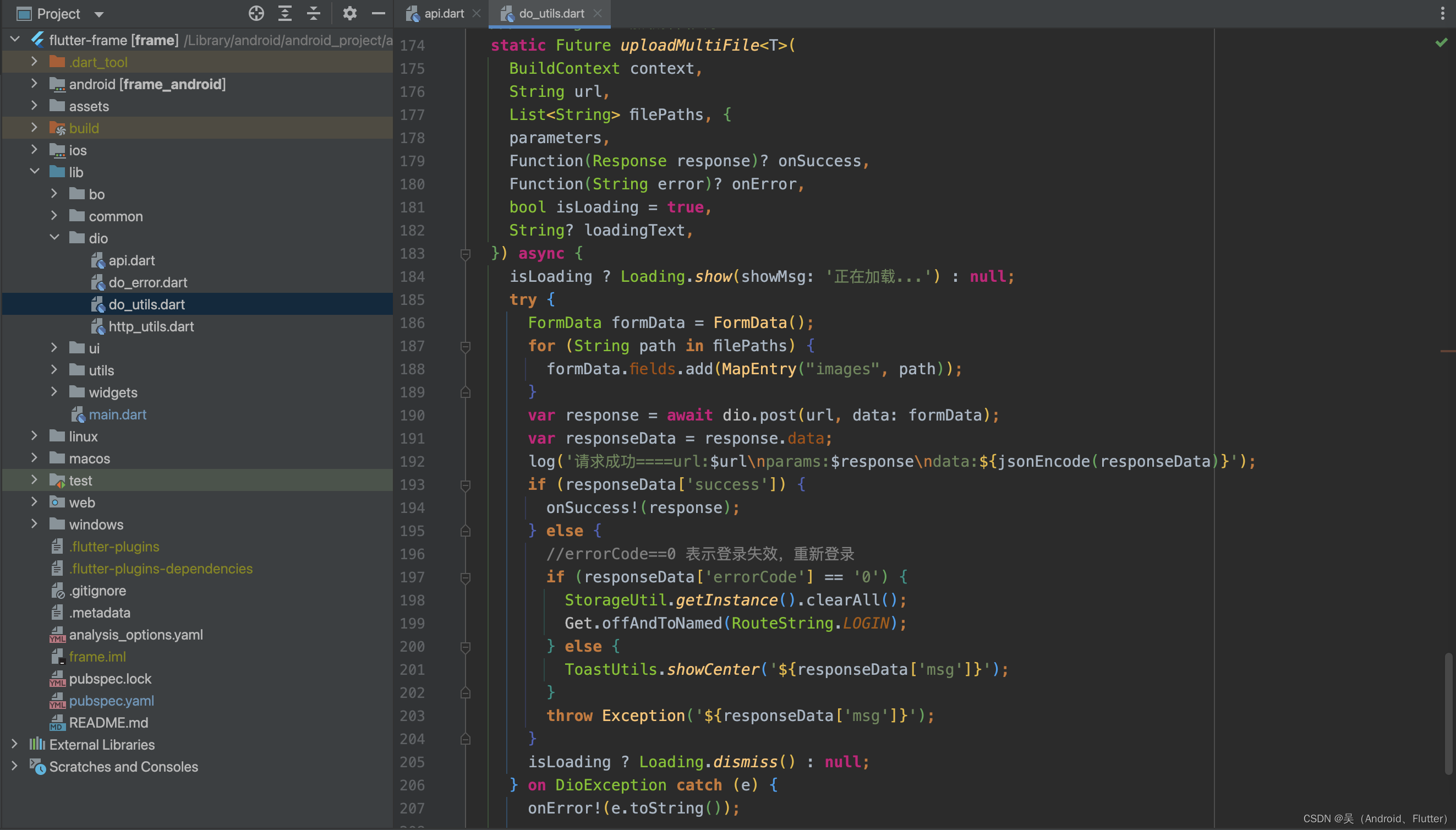The image size is (1456, 830).
Task: Click the fold marker on line 200 else
Action: pyautogui.click(x=465, y=647)
